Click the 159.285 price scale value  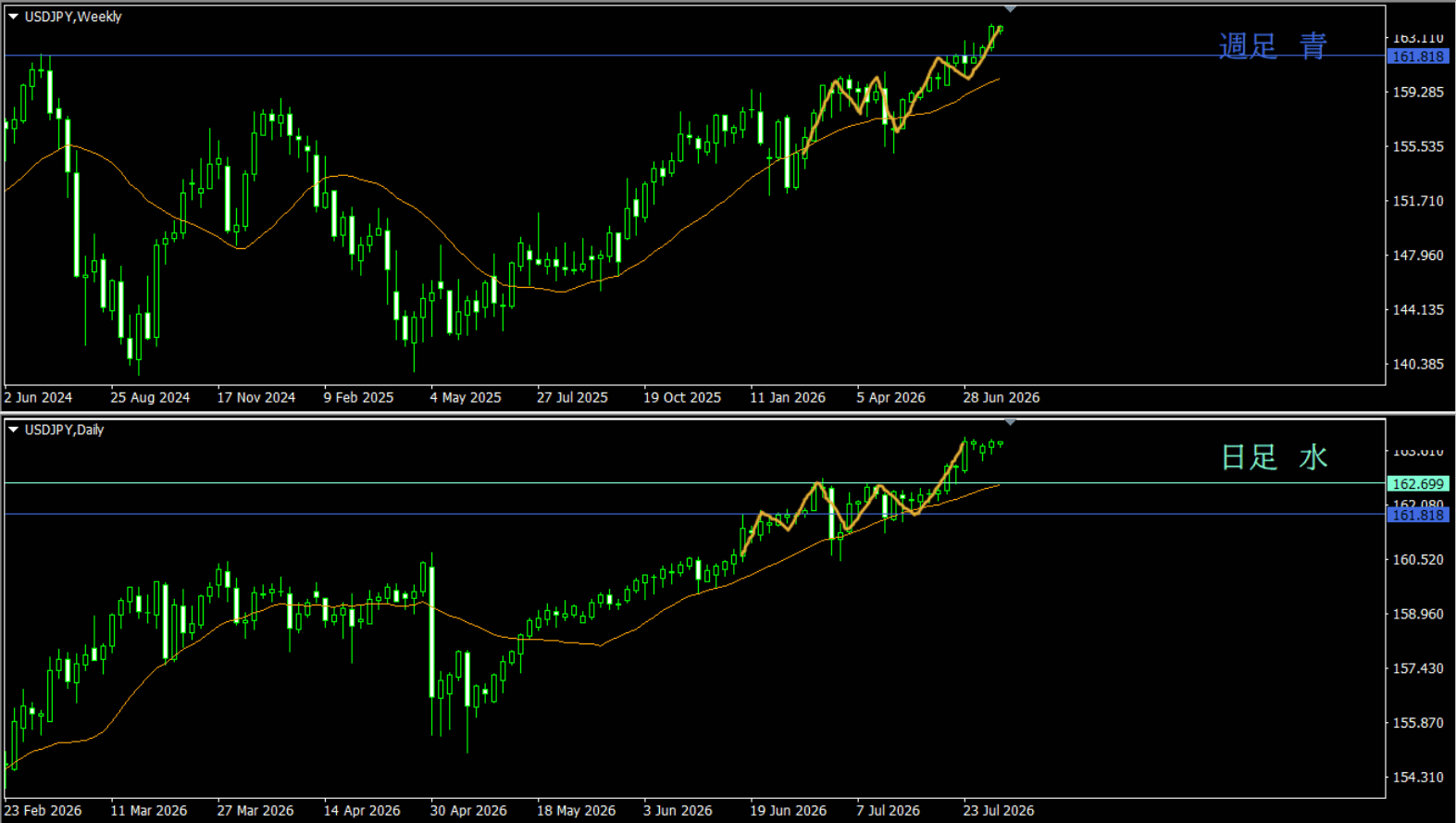pyautogui.click(x=1418, y=93)
